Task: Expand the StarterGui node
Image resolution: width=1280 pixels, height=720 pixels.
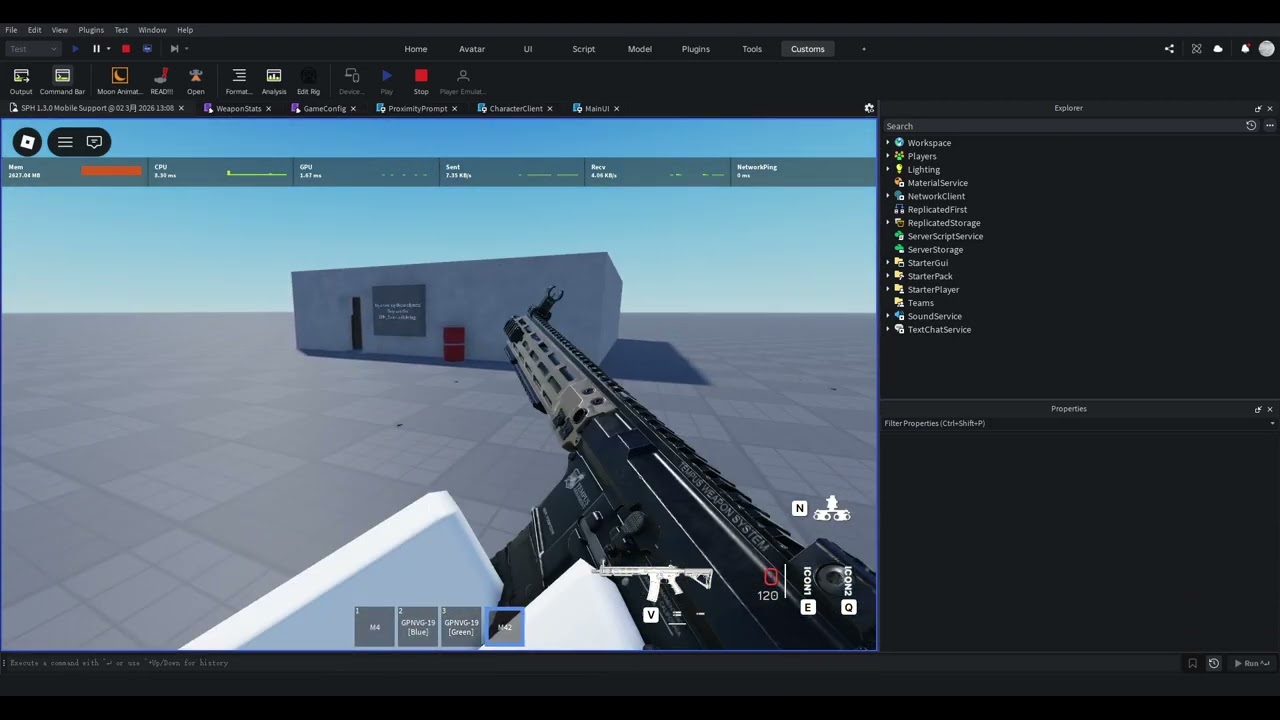Action: 888,263
